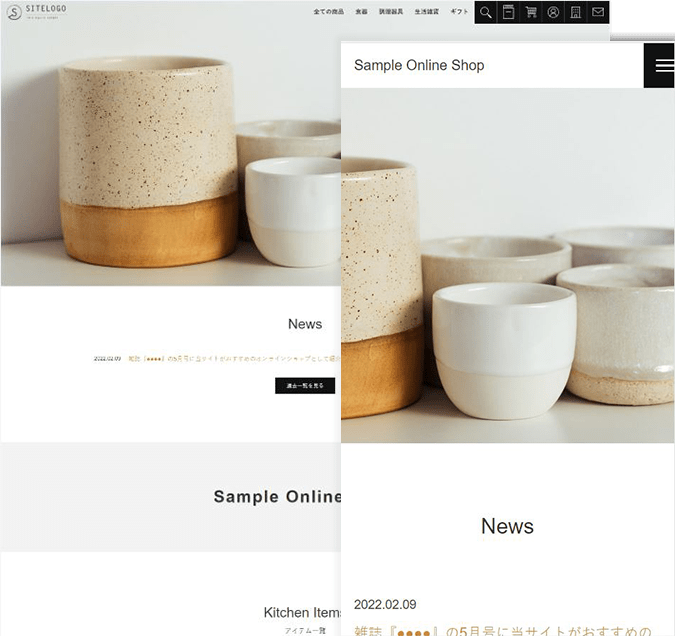Open the 全ての商品 menu item
Viewport: 675px width, 636px height.
click(x=328, y=12)
